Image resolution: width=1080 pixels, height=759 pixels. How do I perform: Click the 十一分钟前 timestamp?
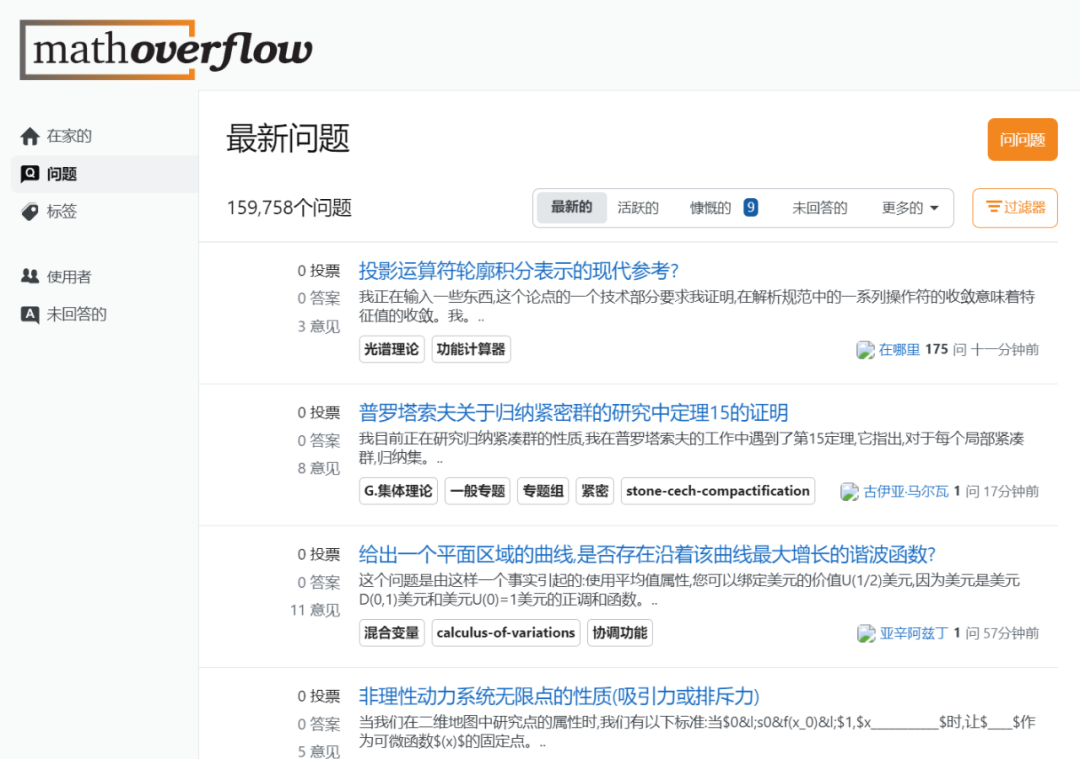(1004, 350)
